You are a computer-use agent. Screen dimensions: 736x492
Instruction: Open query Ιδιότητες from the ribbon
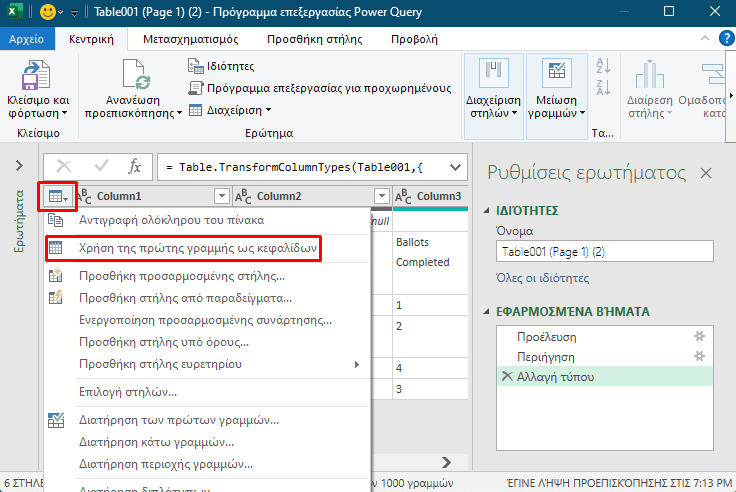pos(221,66)
